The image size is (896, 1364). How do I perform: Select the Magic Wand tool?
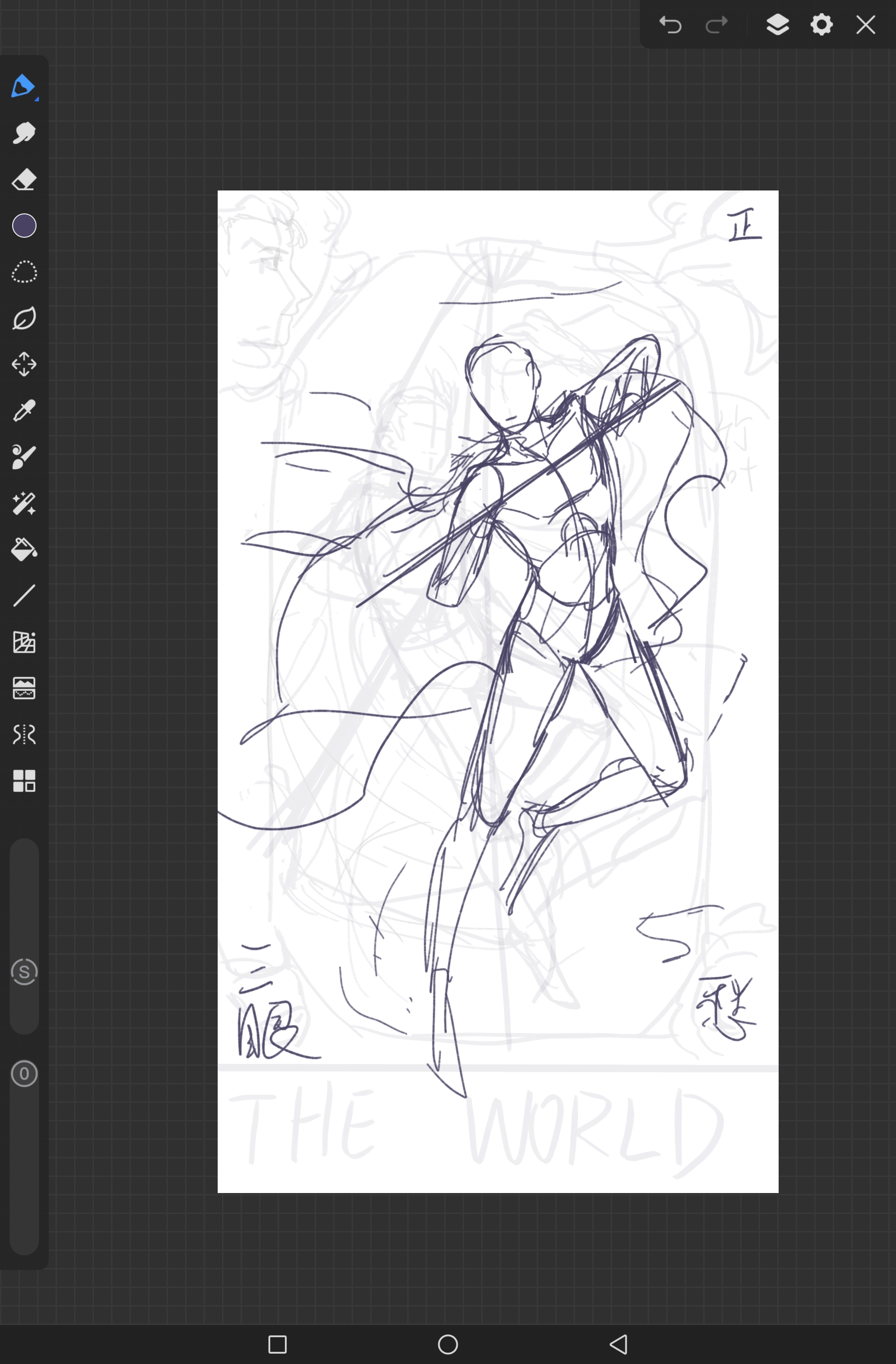(24, 503)
